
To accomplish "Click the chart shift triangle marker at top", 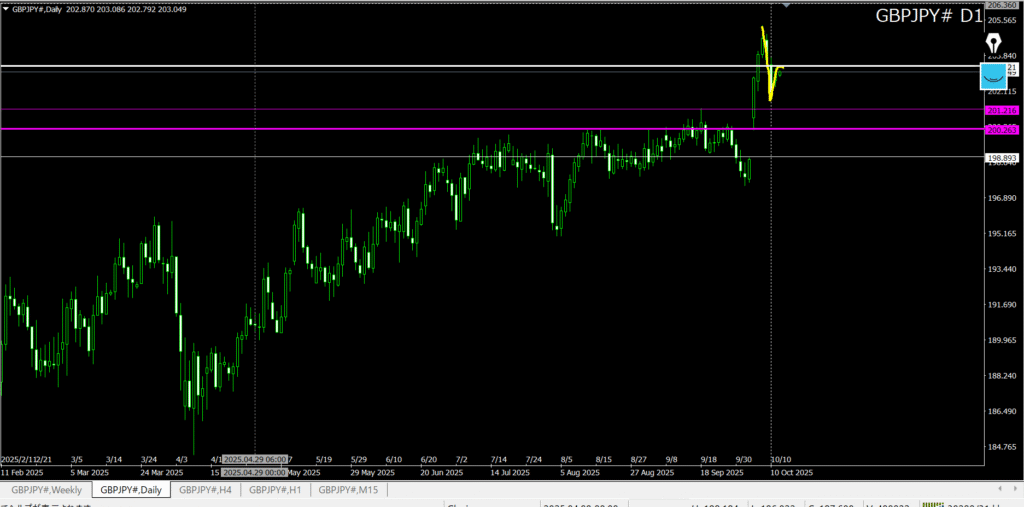I will click(x=786, y=6).
